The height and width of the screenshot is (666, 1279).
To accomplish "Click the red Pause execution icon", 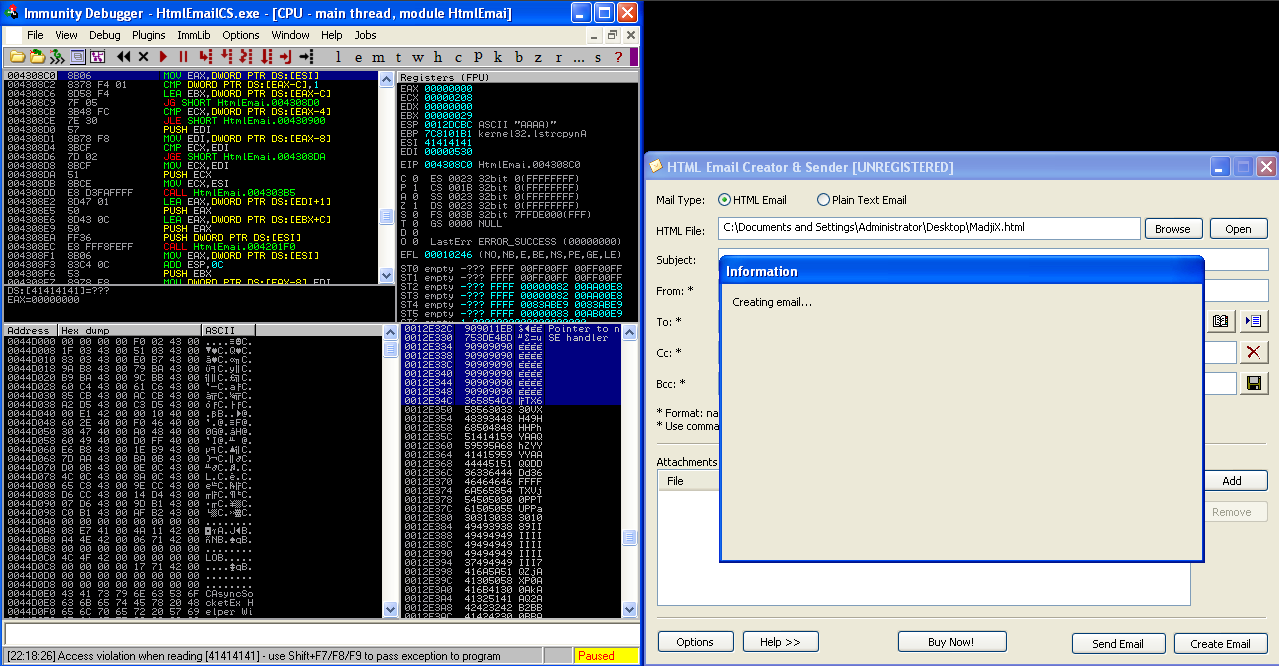I will pos(183,57).
